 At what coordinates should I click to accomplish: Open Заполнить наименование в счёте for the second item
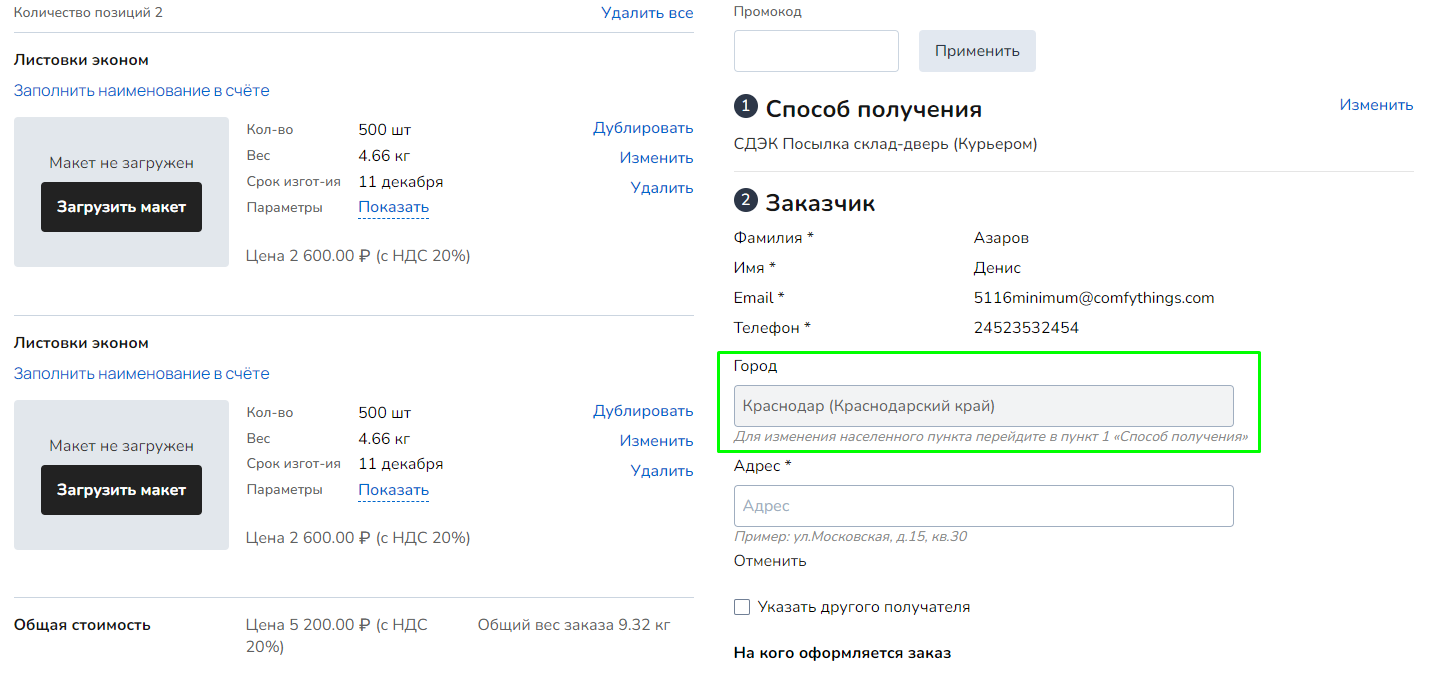(140, 372)
